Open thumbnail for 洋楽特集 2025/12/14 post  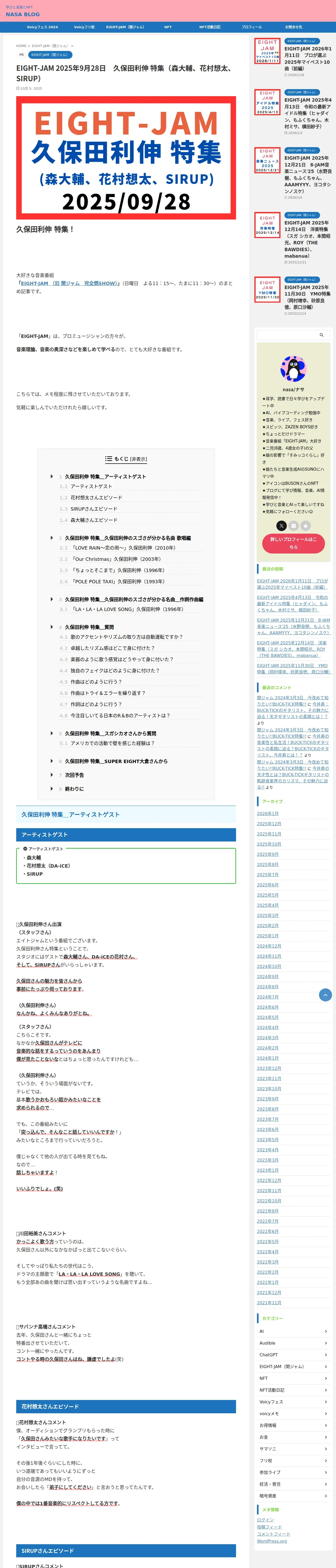point(268,225)
